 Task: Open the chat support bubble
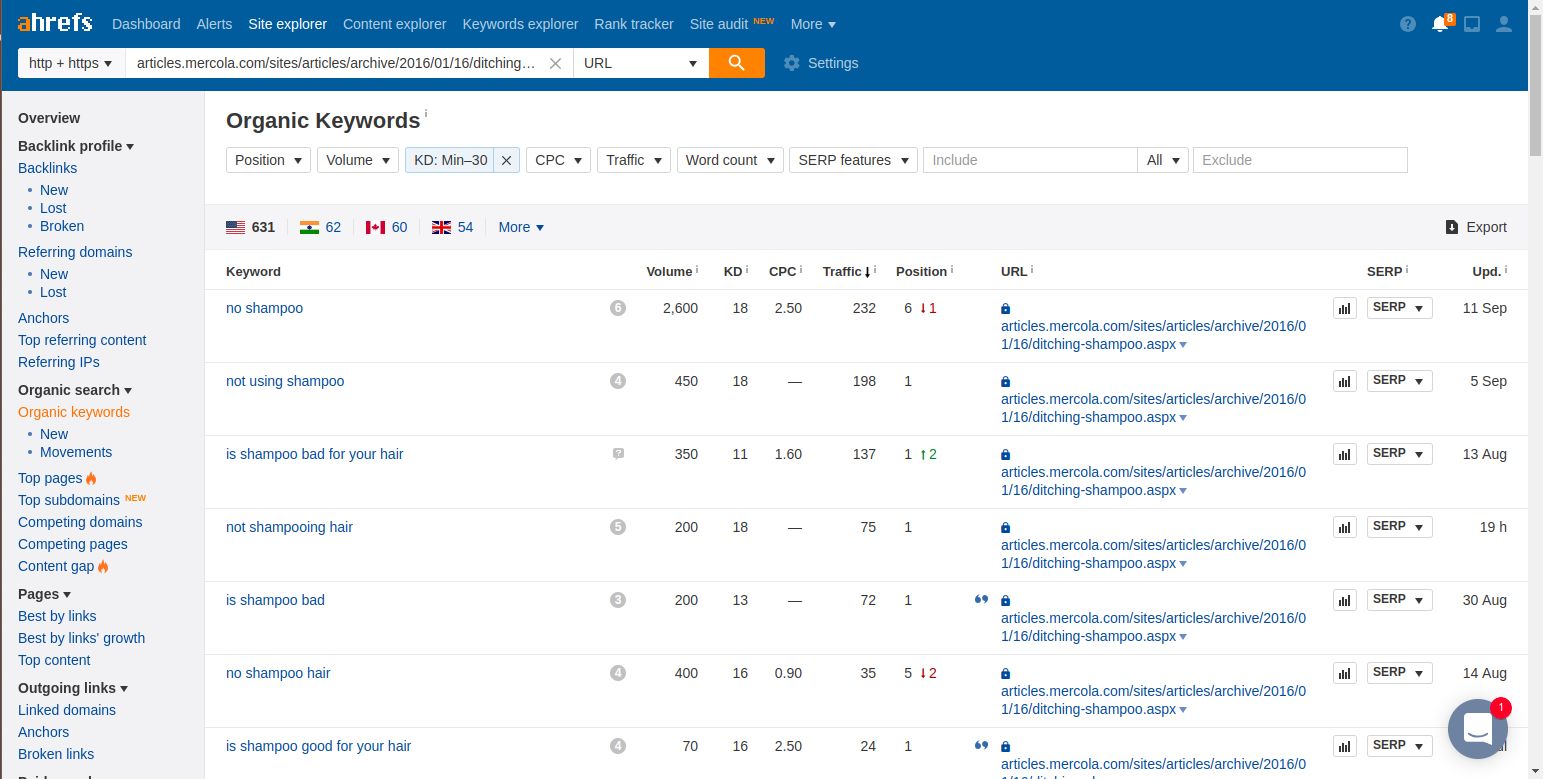pos(1477,728)
